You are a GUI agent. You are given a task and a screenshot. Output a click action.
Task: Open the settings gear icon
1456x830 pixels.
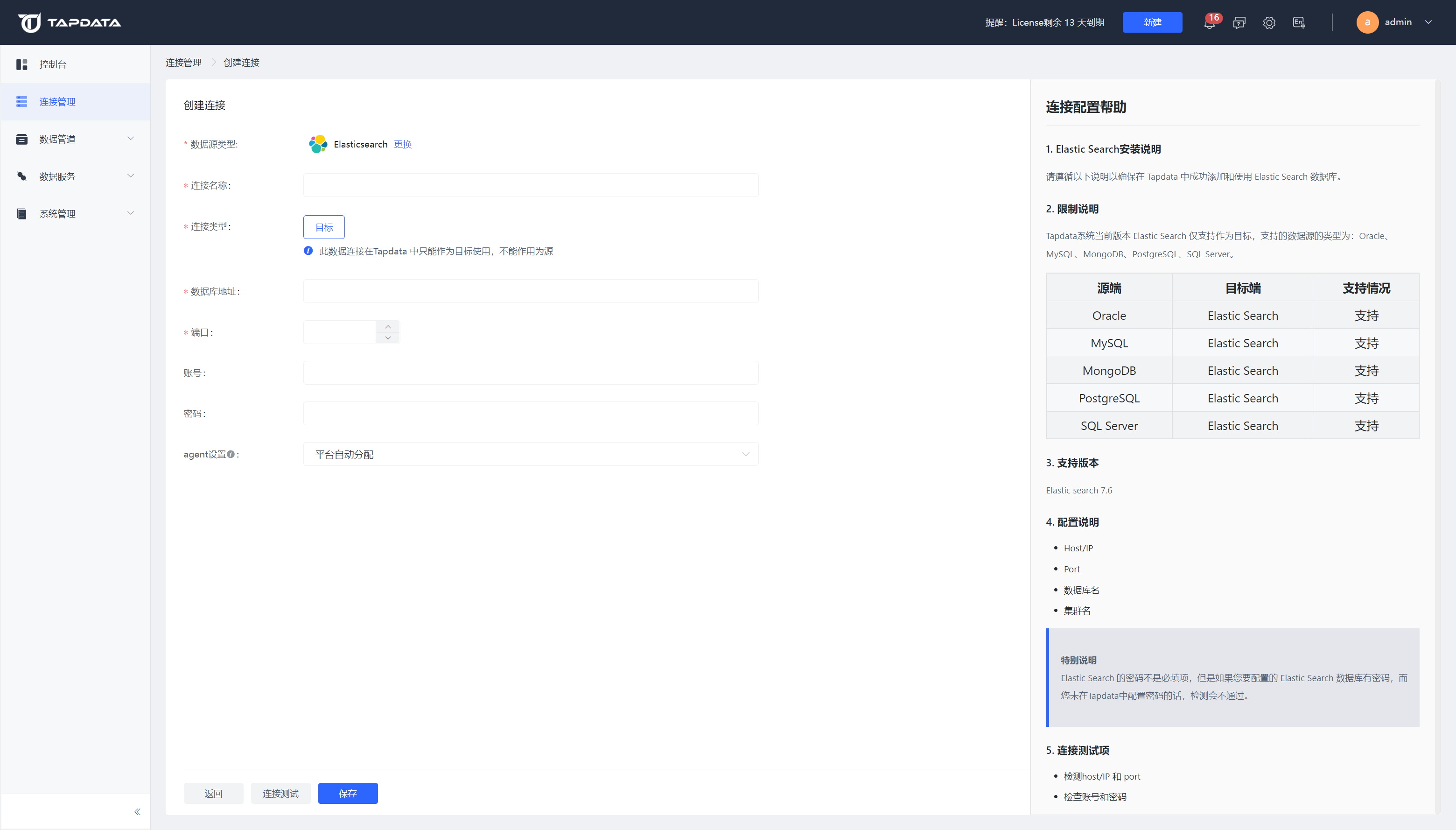point(1268,23)
